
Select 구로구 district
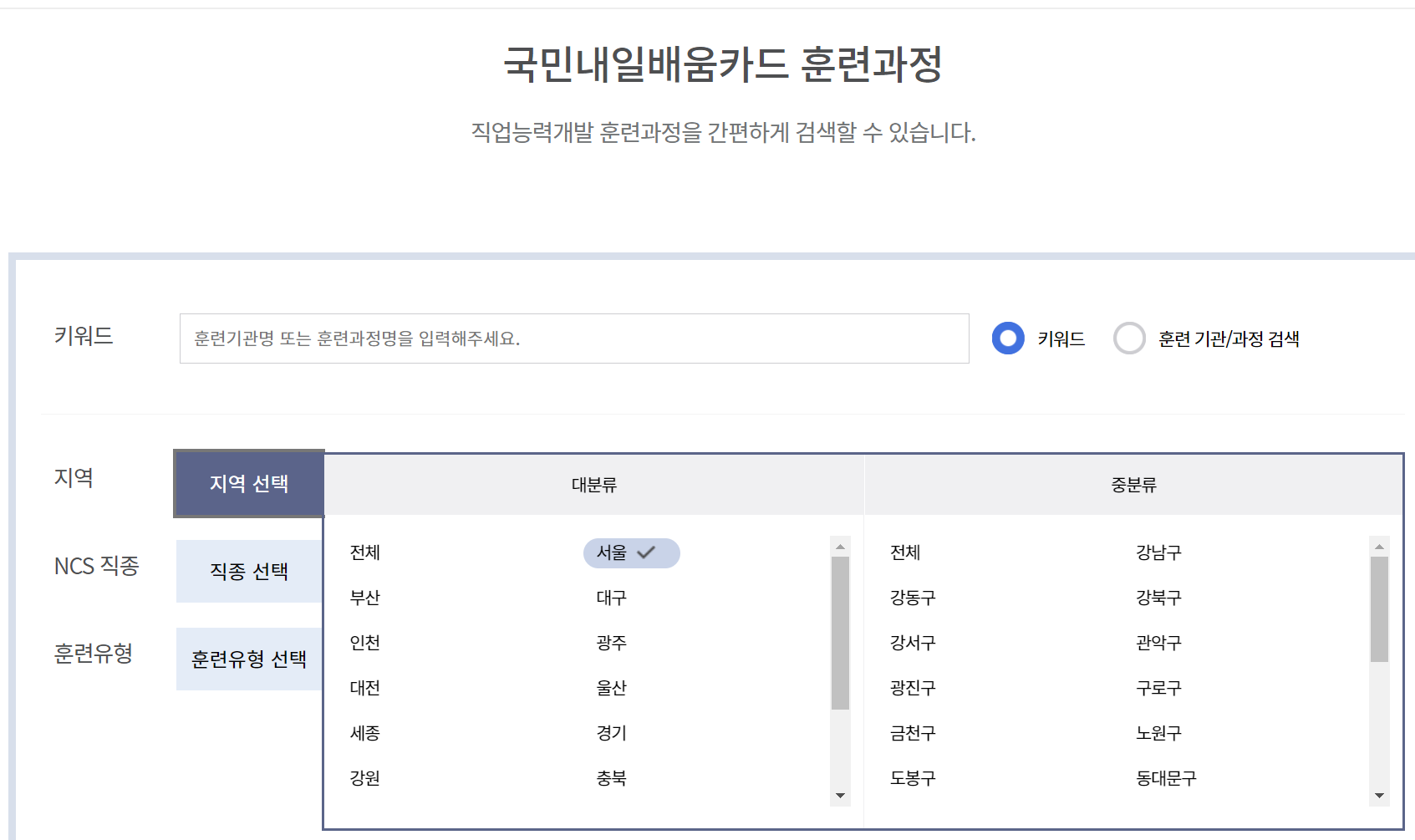[1158, 688]
